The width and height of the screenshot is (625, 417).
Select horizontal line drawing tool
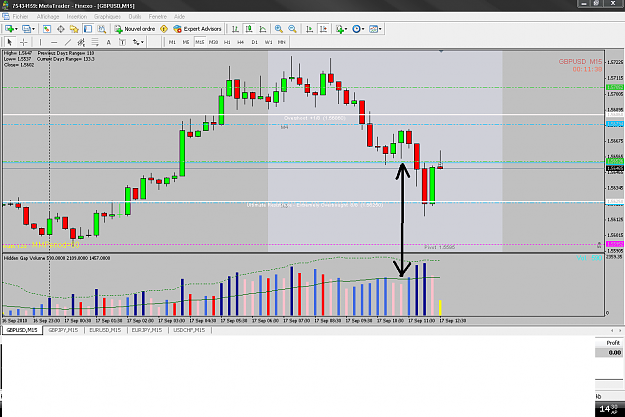pos(54,42)
